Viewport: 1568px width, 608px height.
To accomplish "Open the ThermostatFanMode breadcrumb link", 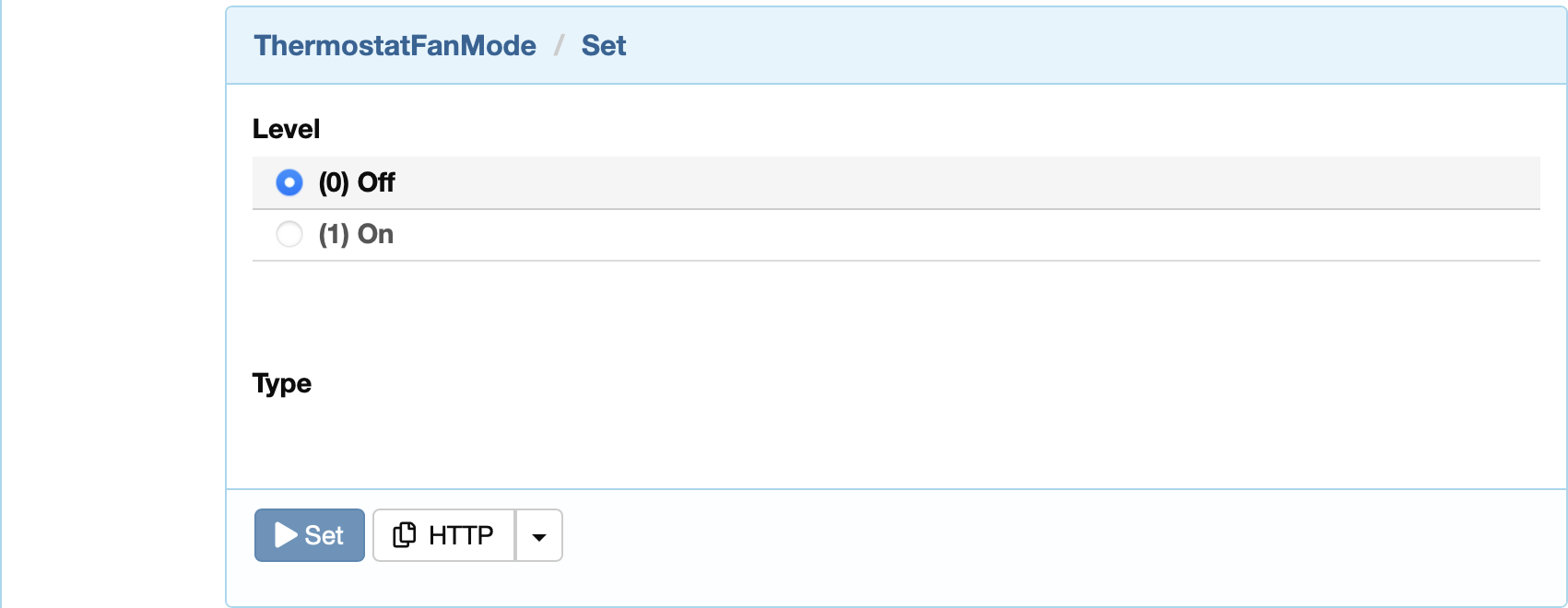I will click(395, 45).
